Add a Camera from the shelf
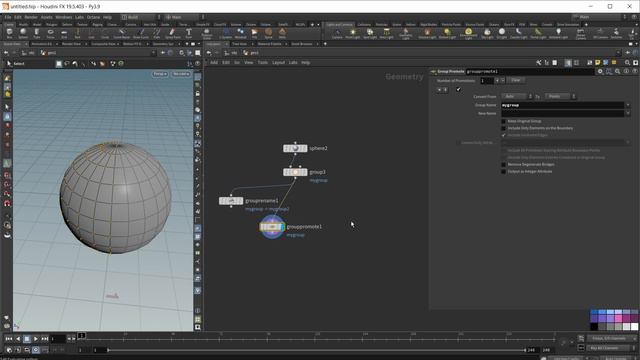 point(337,33)
